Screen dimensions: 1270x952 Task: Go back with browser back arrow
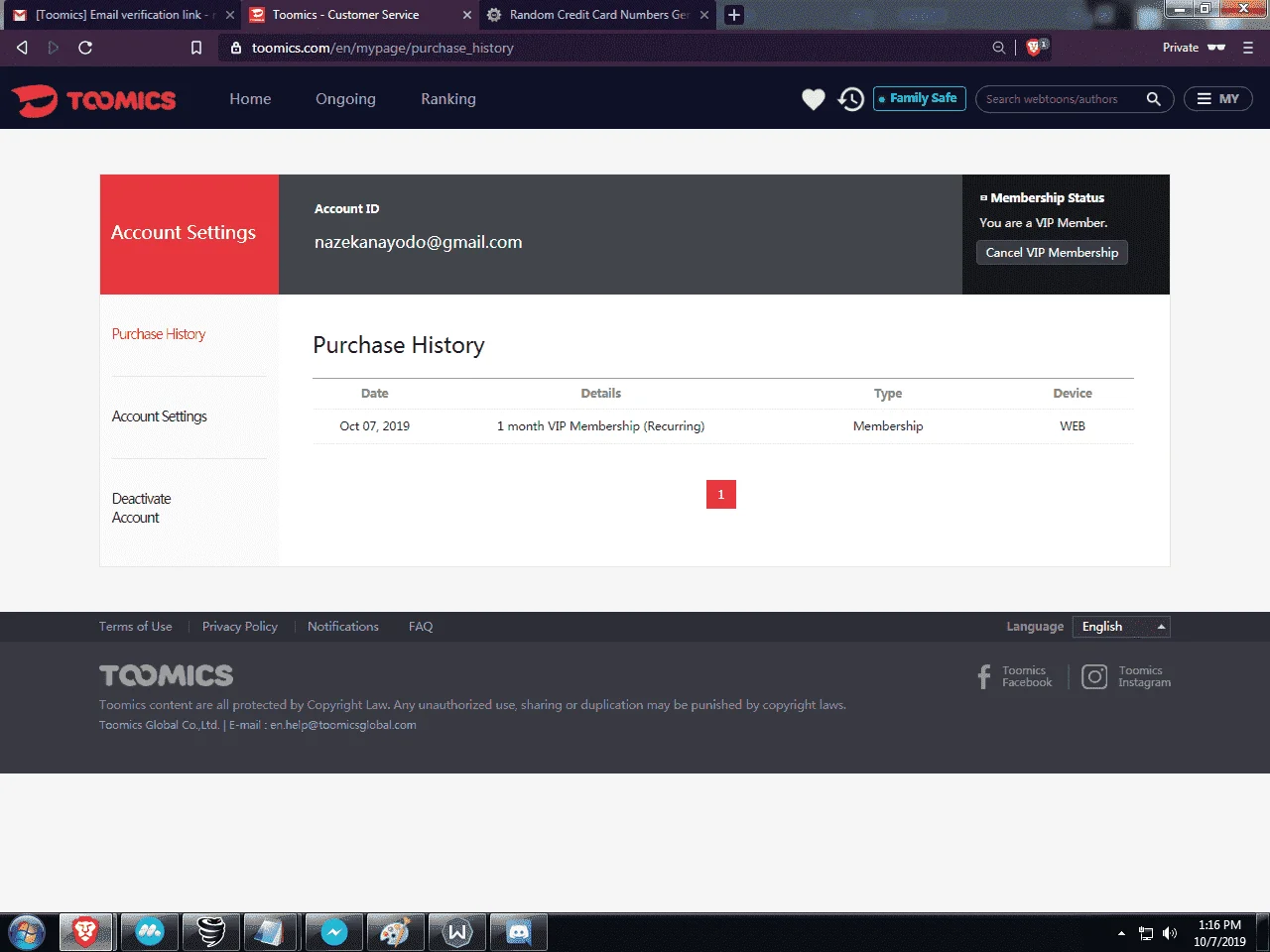tap(22, 48)
